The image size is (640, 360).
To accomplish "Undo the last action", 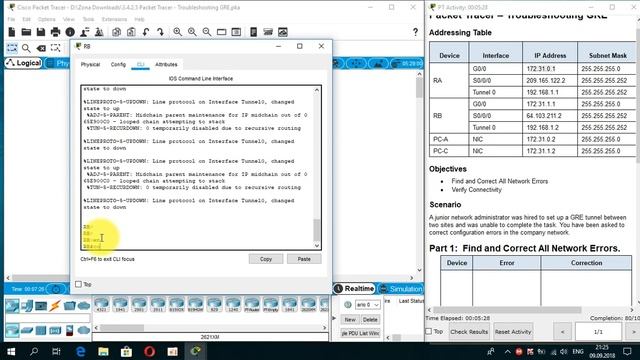I will pyautogui.click(x=146, y=32).
